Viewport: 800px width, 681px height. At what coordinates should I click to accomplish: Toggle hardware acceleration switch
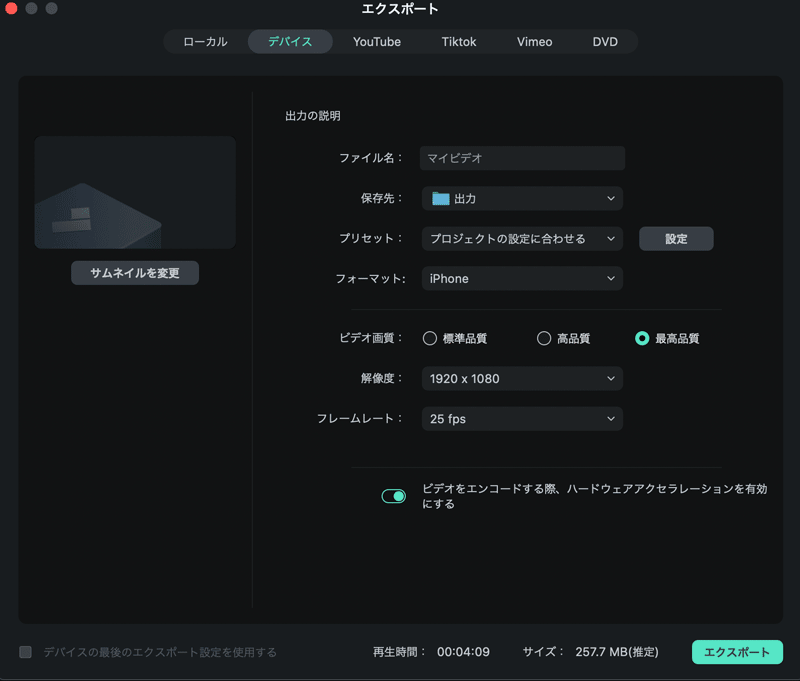[x=393, y=496]
